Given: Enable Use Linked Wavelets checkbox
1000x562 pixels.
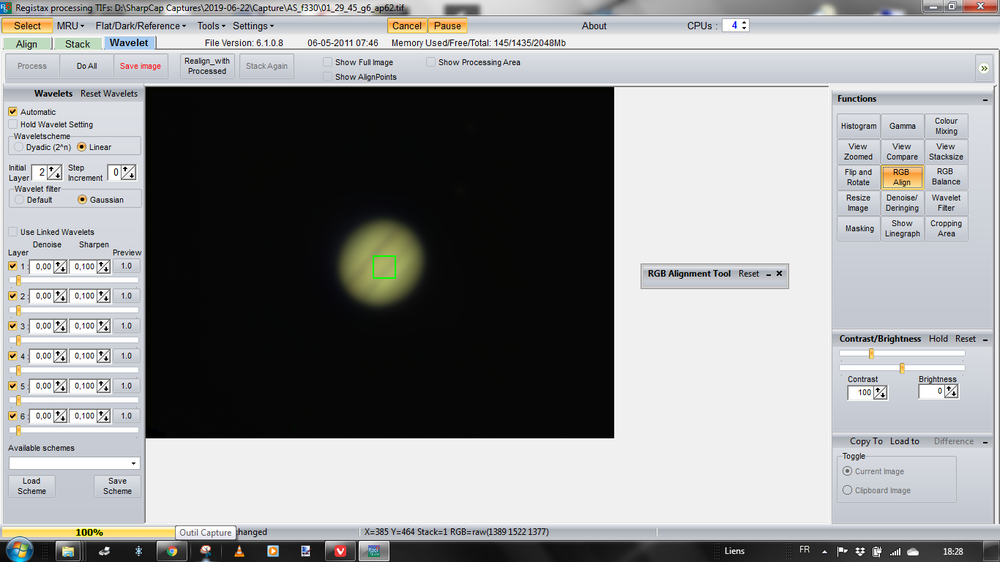Looking at the screenshot, I should 13,232.
